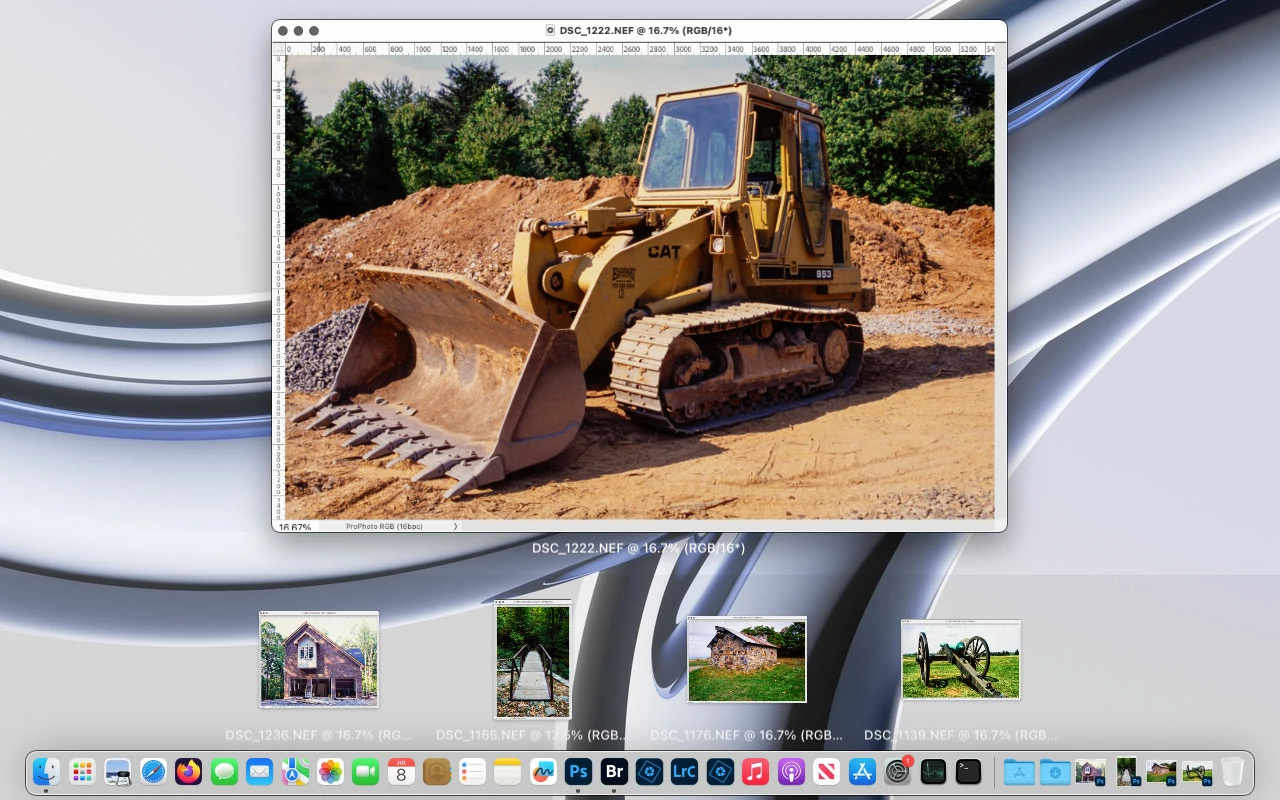The height and width of the screenshot is (800, 1280).
Task: Restore minimized brick house Photoshop window in Dock
Action: (x=1090, y=772)
